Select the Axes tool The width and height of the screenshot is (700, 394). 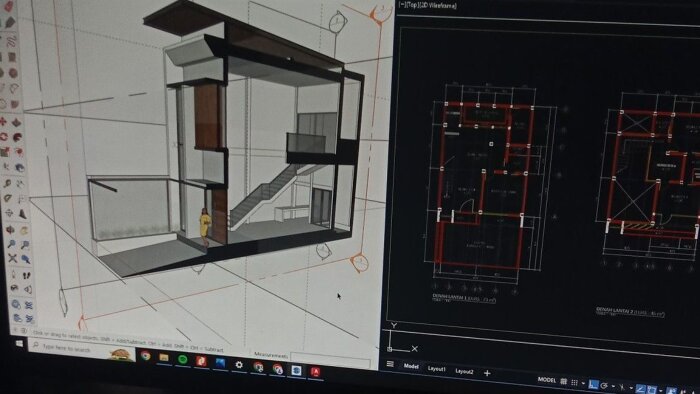(x=8, y=213)
